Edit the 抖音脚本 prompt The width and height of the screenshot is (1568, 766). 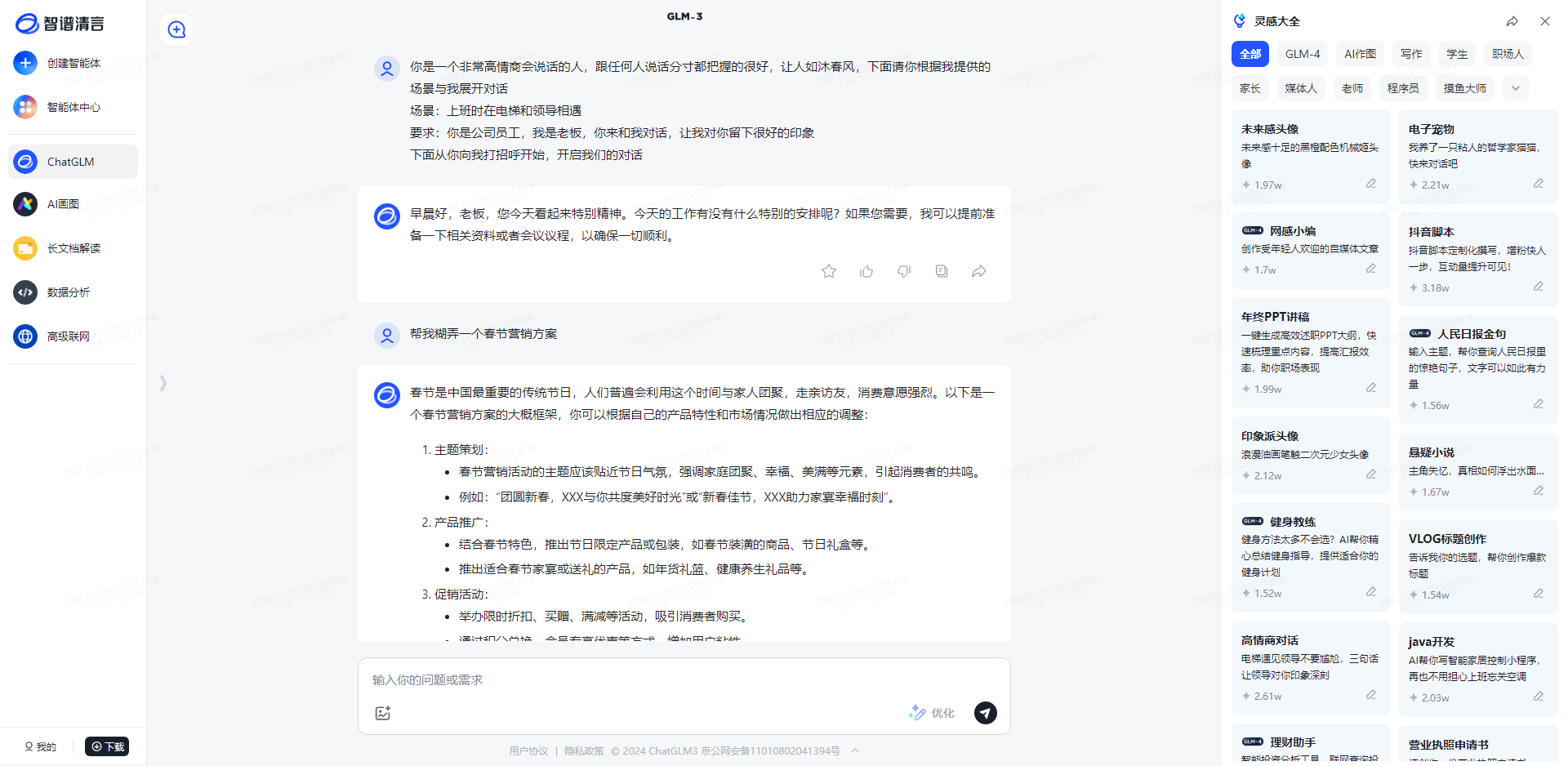(1539, 287)
